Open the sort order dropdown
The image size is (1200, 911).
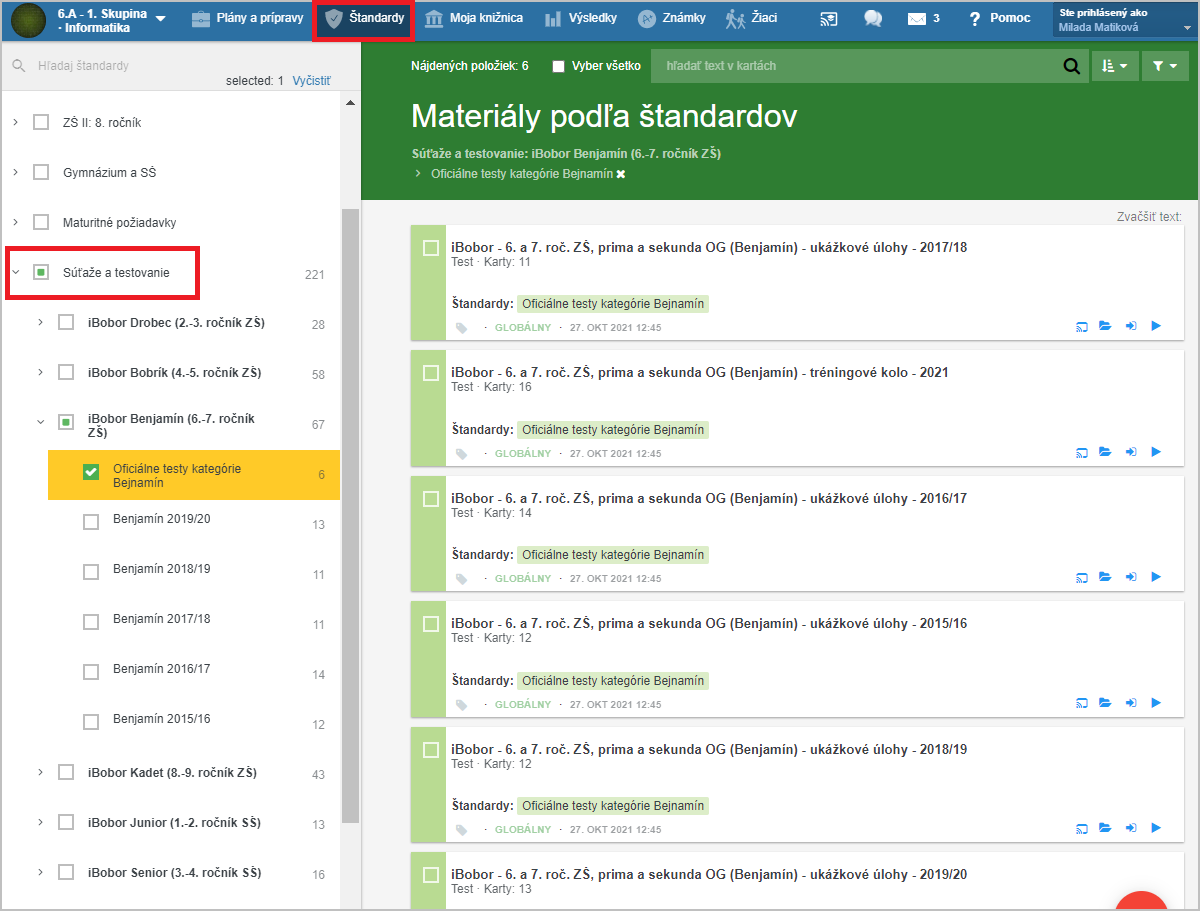[x=1114, y=66]
